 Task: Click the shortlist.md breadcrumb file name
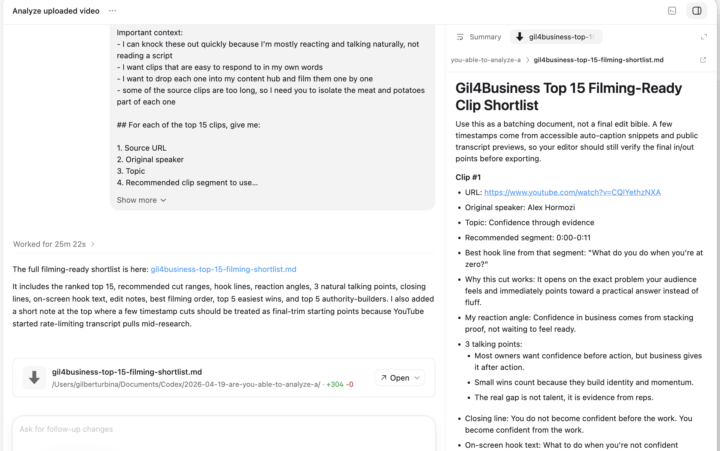pyautogui.click(x=598, y=60)
